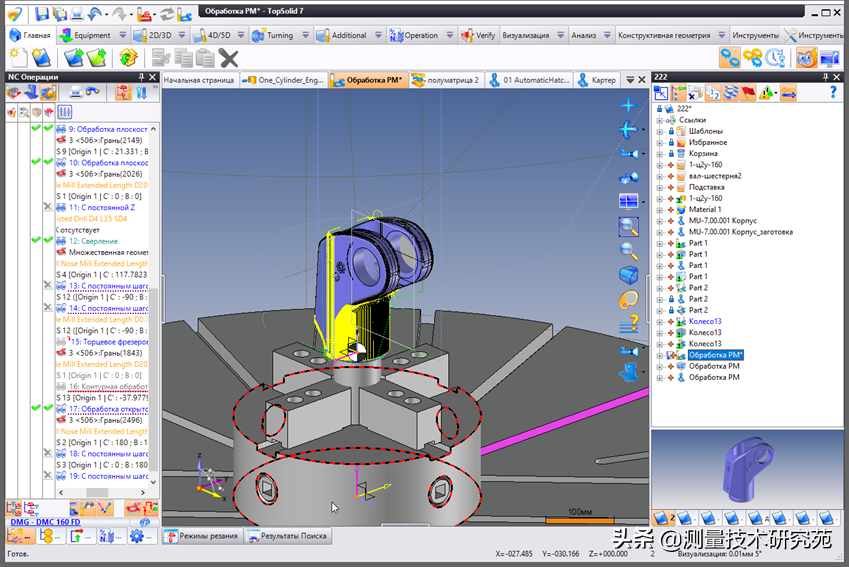849x567 pixels.
Task: Click the blue question mark help icon
Action: point(833,93)
